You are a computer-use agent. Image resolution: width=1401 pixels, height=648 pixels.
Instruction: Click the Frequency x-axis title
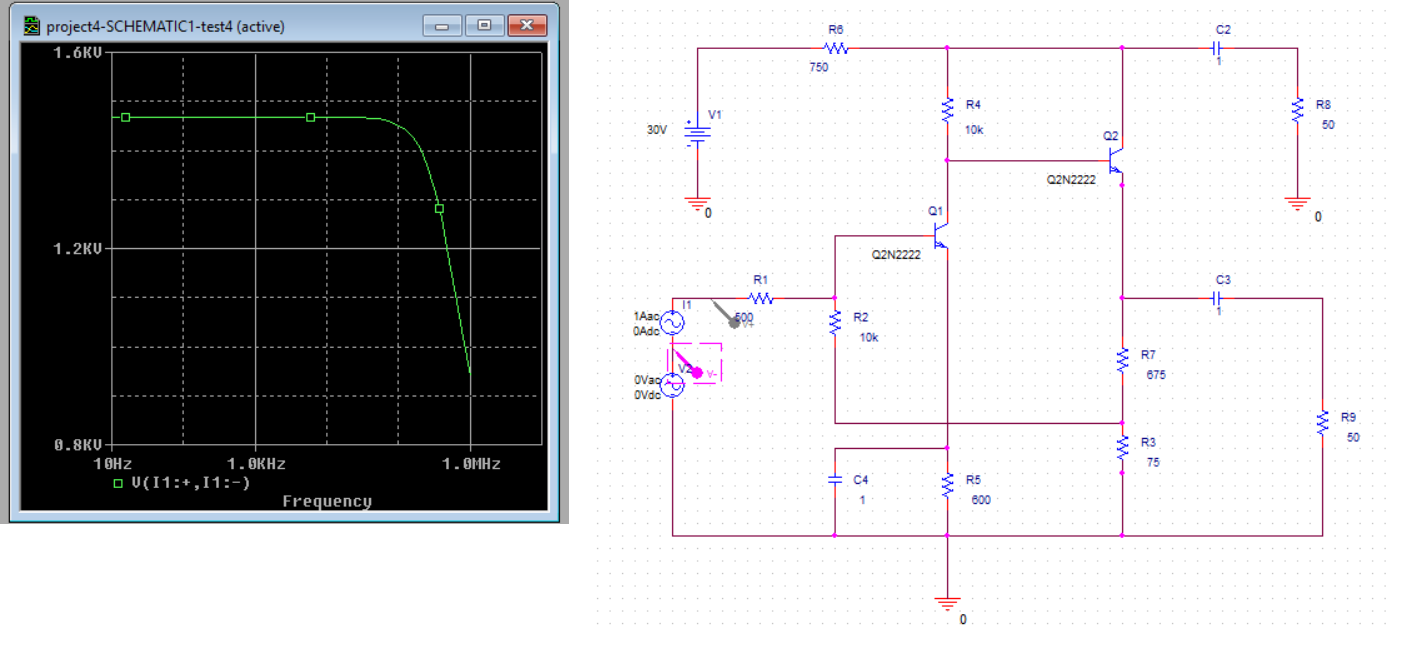click(x=326, y=501)
